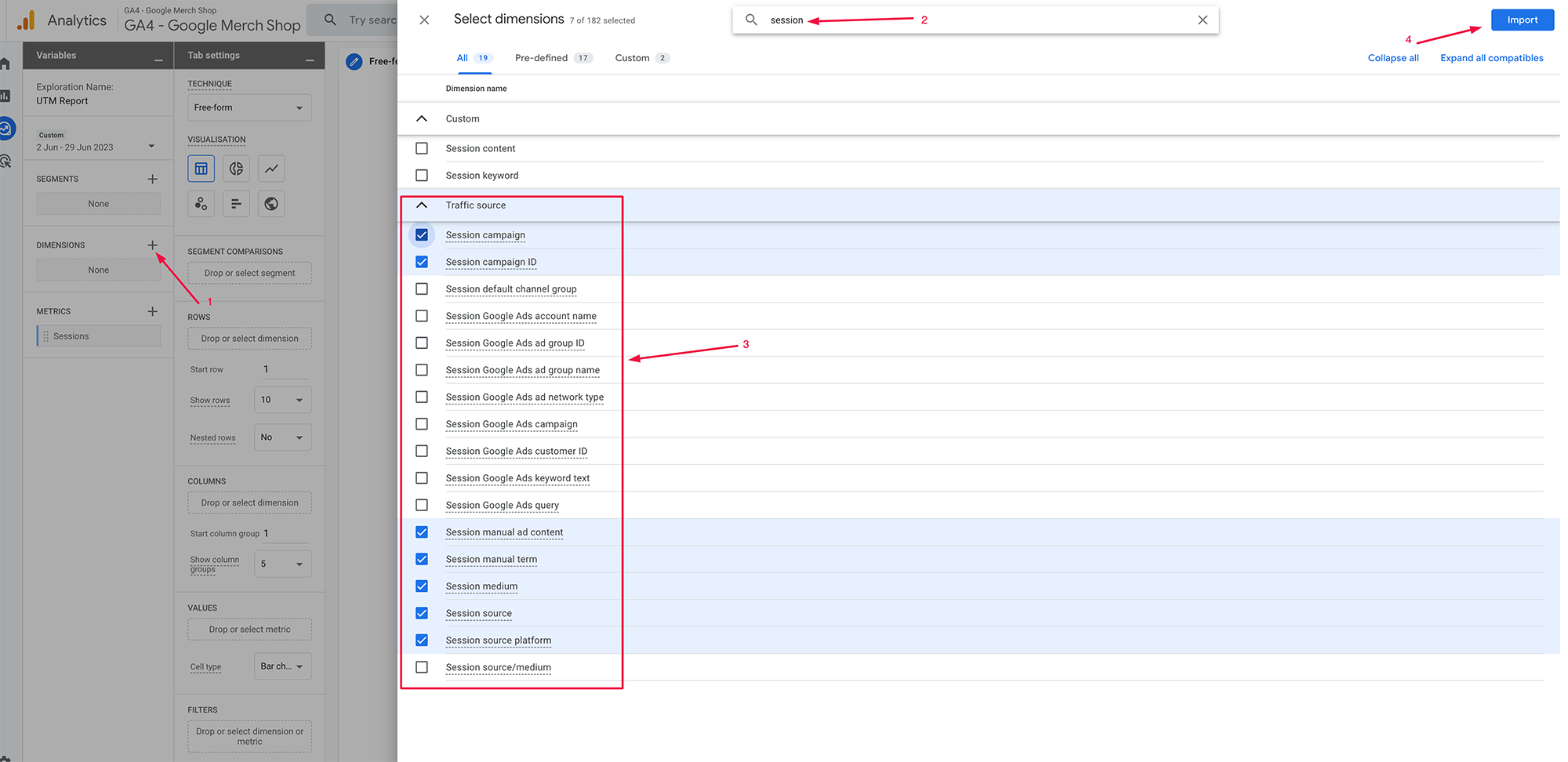Switch to the Pre-defined tab
The image size is (1568, 762).
[x=541, y=57]
